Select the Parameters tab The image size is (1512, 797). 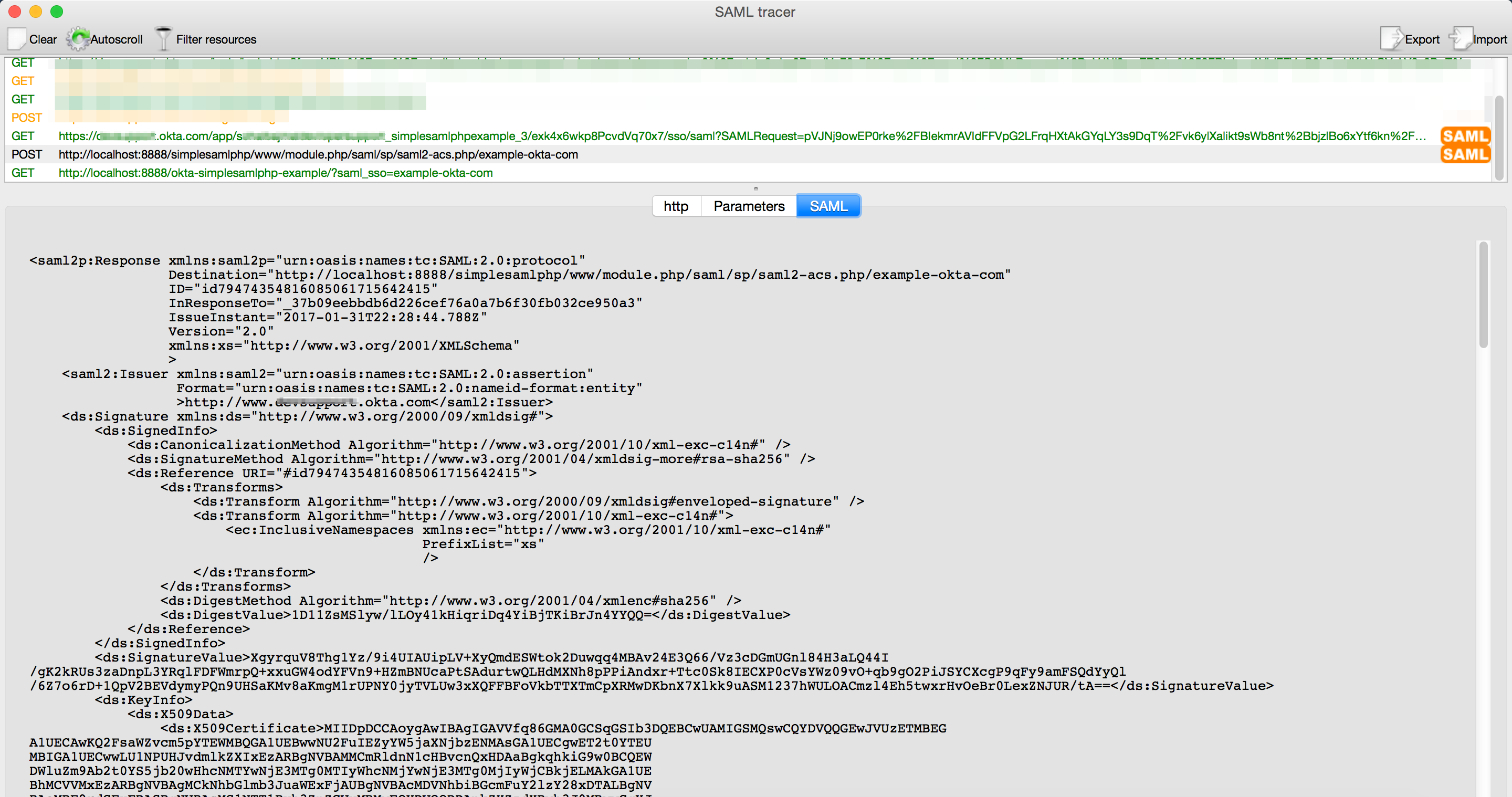point(749,206)
